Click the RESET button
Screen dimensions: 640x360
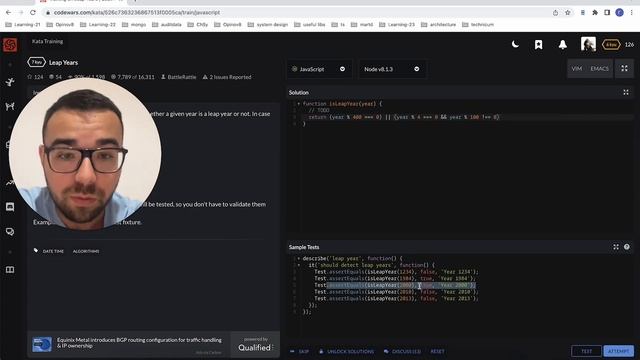click(437, 351)
